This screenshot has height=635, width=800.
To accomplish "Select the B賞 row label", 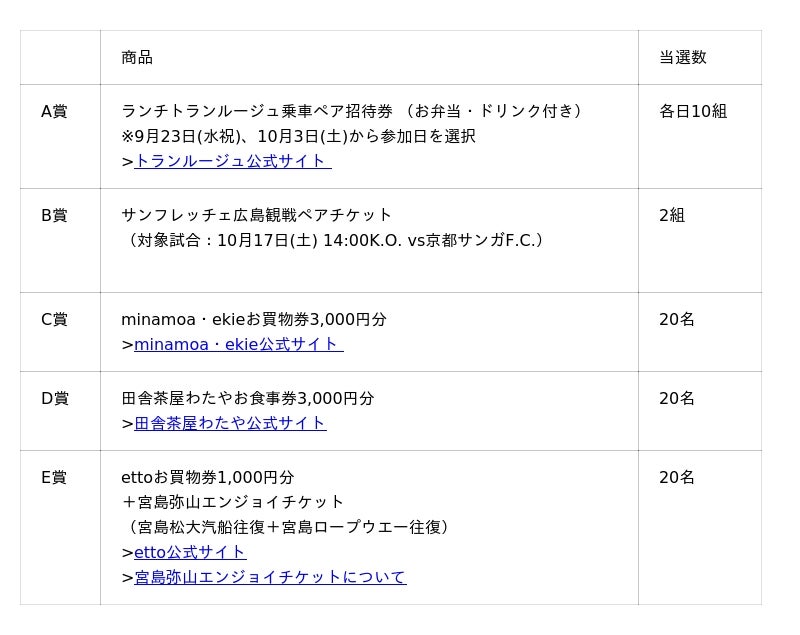I will [54, 215].
